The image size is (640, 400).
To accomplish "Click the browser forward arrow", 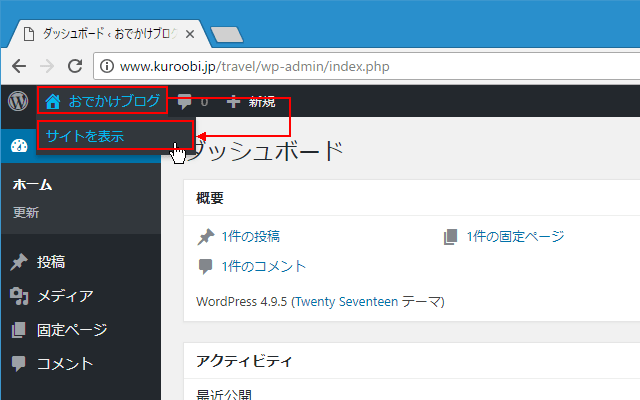I will click(47, 66).
